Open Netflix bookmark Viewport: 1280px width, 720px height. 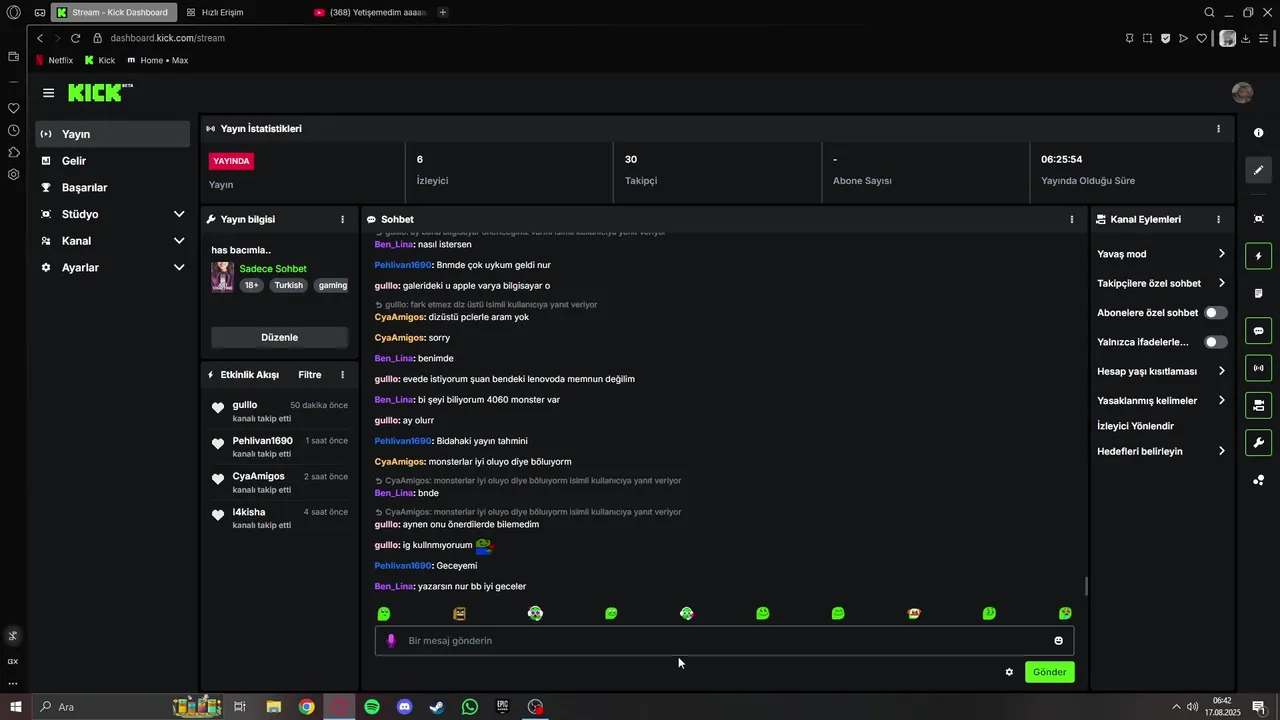tap(54, 60)
